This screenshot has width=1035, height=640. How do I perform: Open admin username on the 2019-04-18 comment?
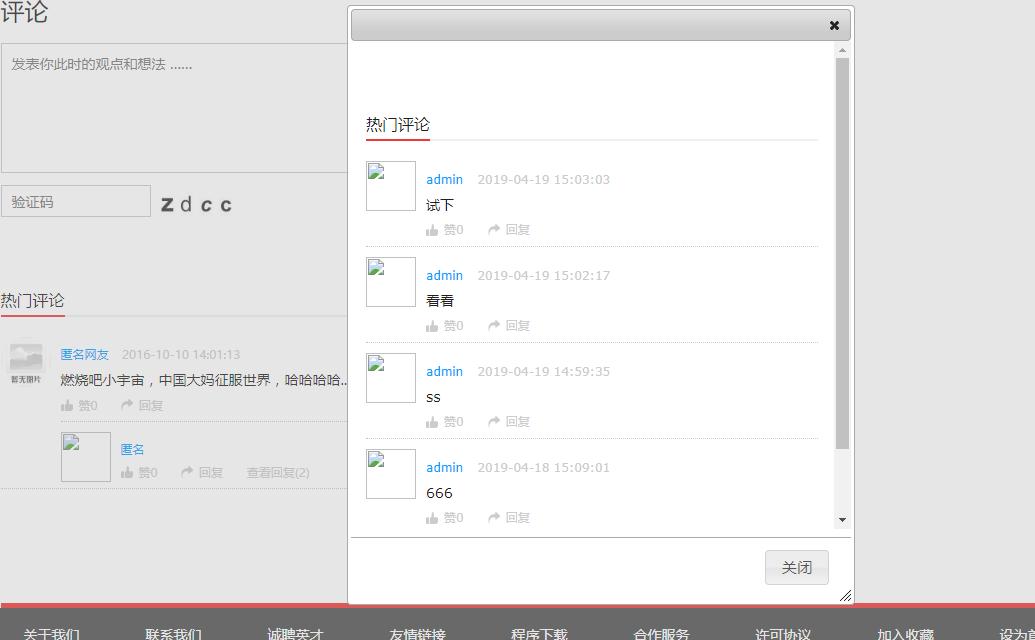pyautogui.click(x=444, y=468)
